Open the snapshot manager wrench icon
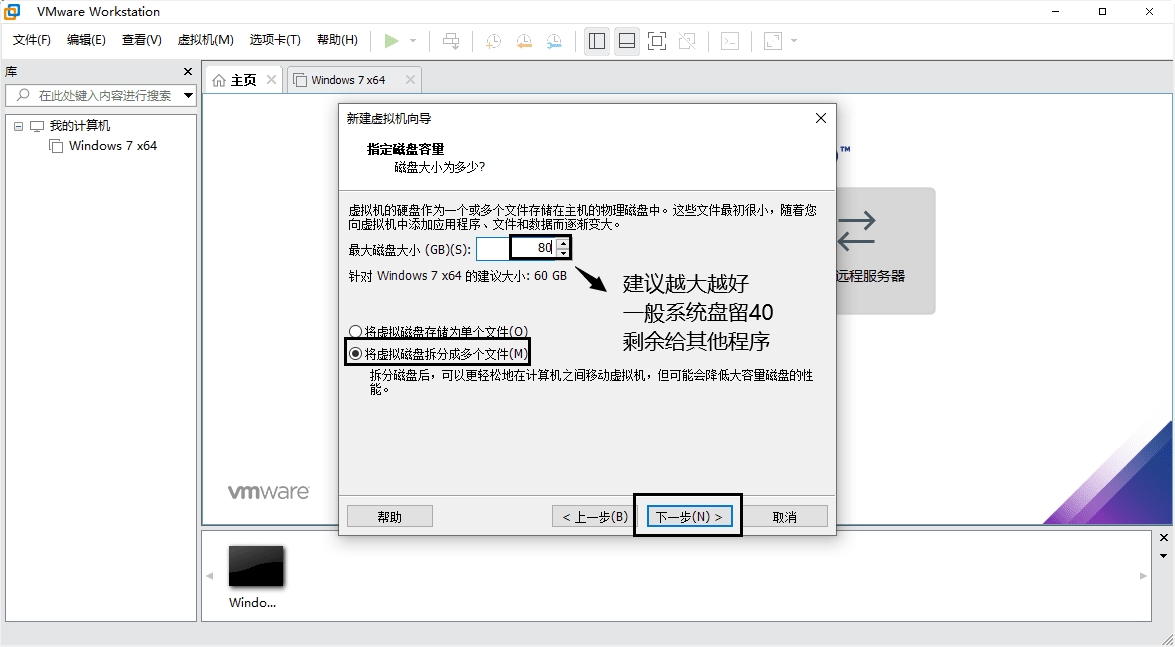Screen dimensions: 1175x647 click(x=555, y=41)
